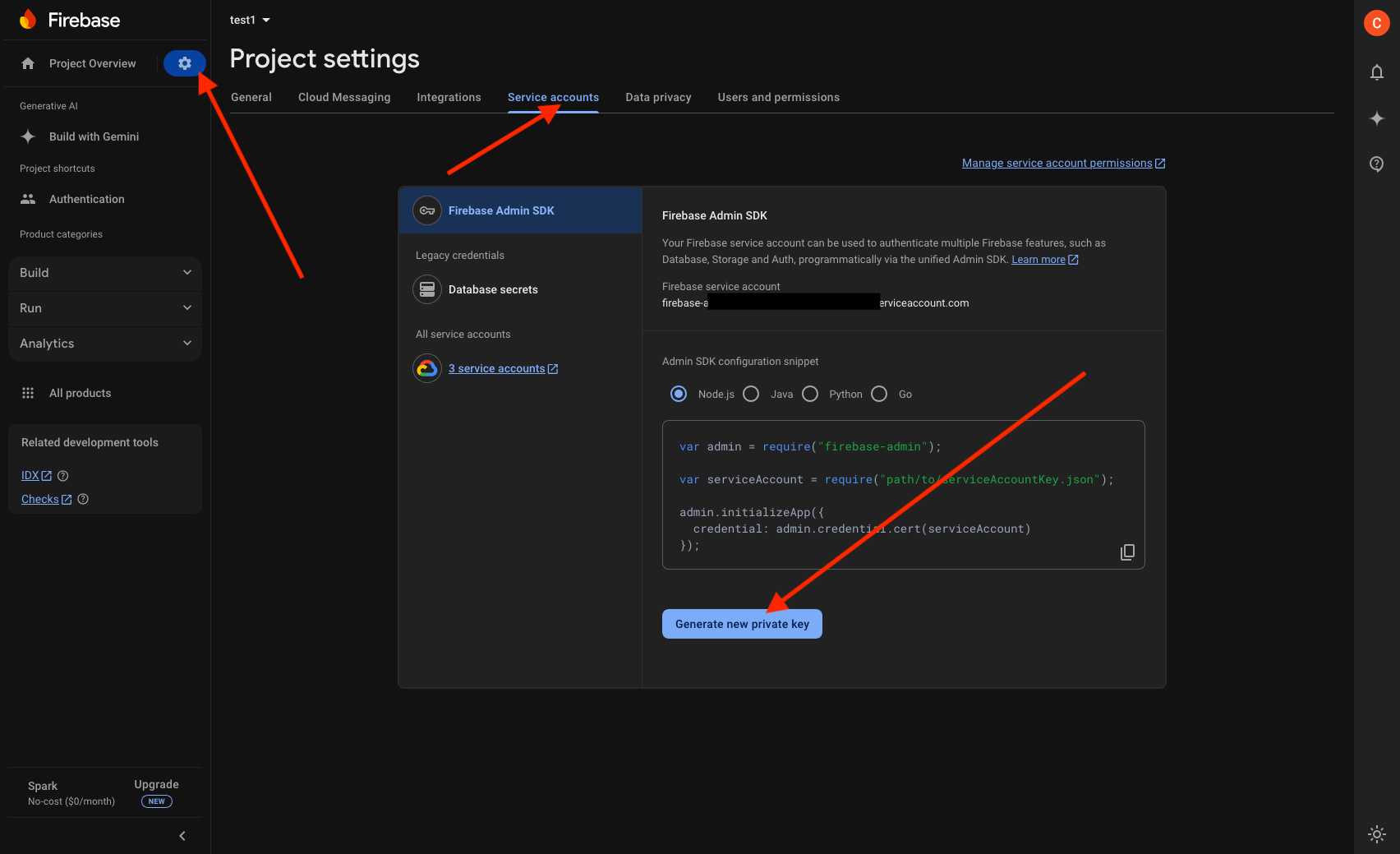Click the Database secrets icon
This screenshot has width=1400, height=854.
(427, 289)
